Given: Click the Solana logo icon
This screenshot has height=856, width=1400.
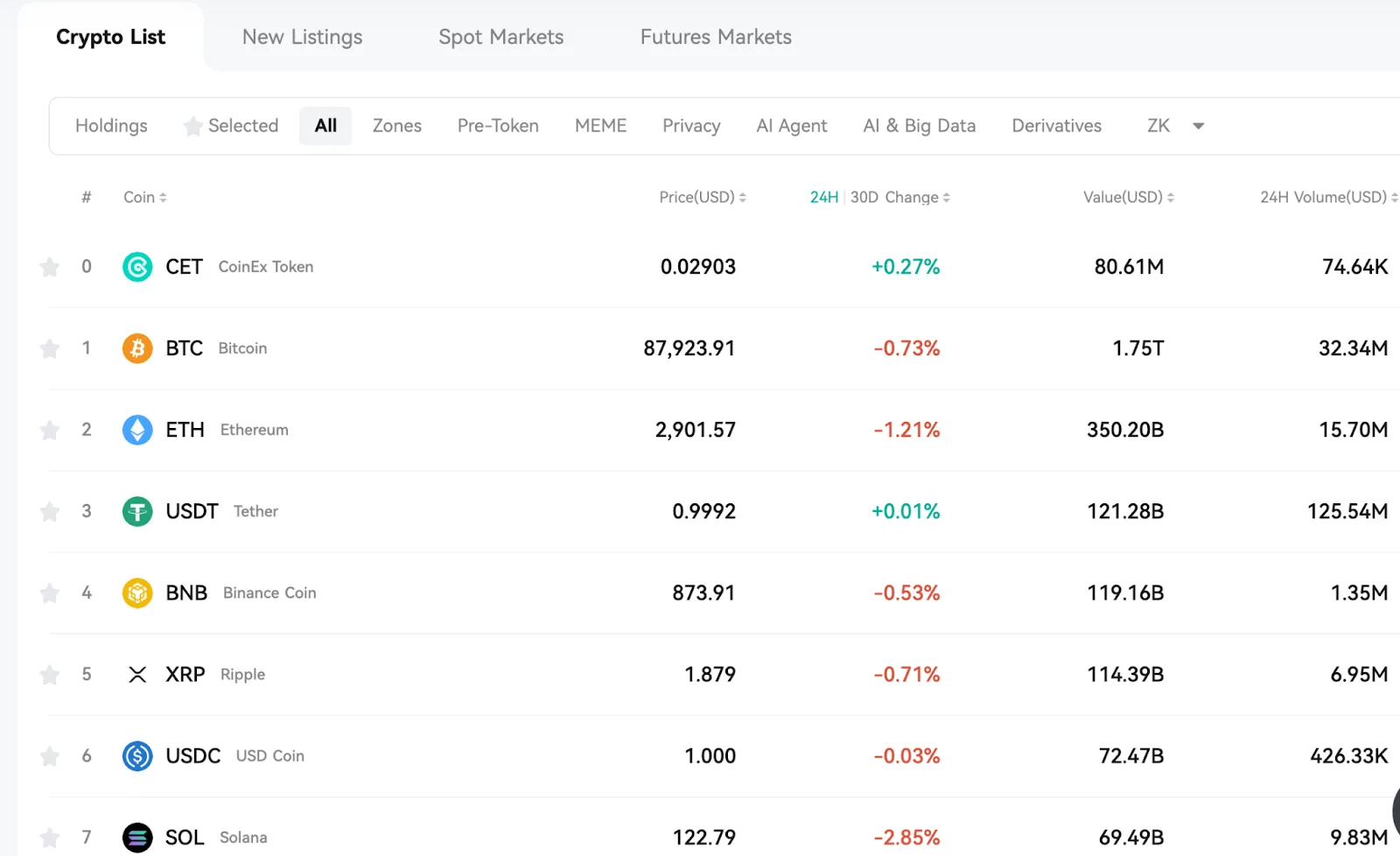Looking at the screenshot, I should point(137,838).
